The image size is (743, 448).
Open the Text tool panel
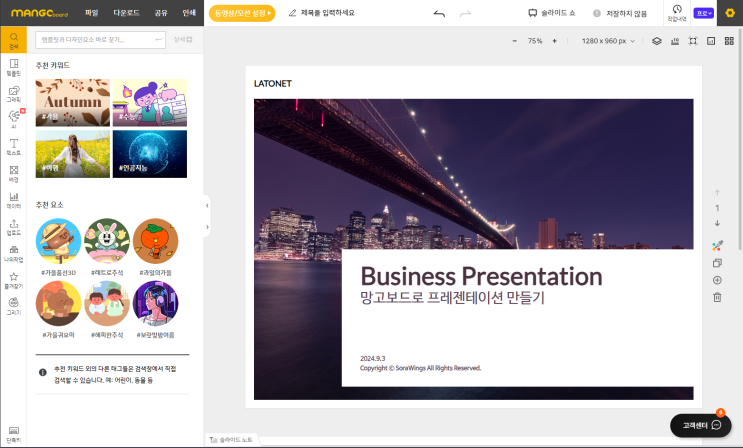pyautogui.click(x=13, y=146)
